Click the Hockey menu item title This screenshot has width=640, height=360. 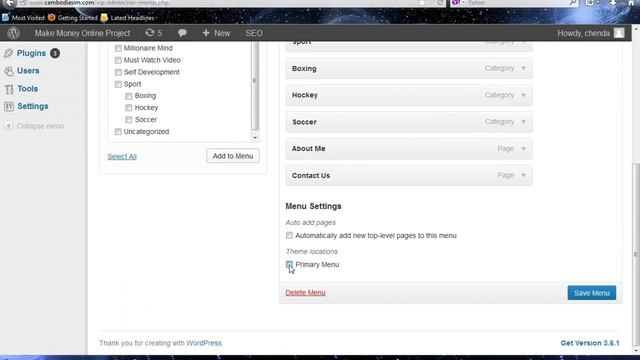click(x=304, y=95)
